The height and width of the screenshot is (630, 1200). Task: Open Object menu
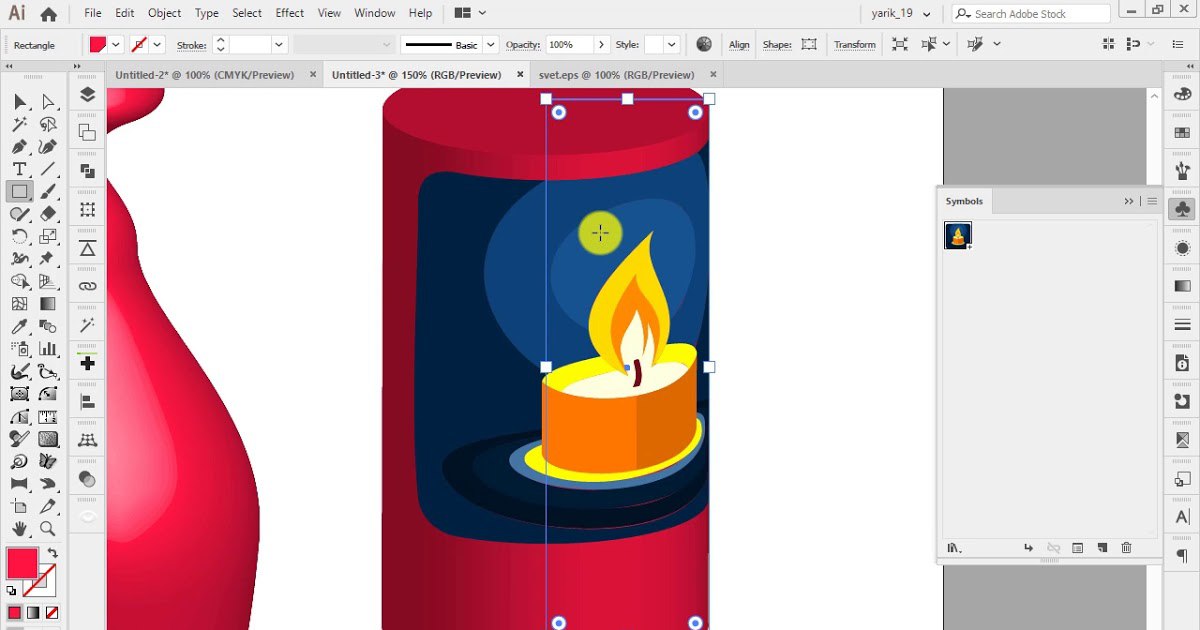(165, 13)
